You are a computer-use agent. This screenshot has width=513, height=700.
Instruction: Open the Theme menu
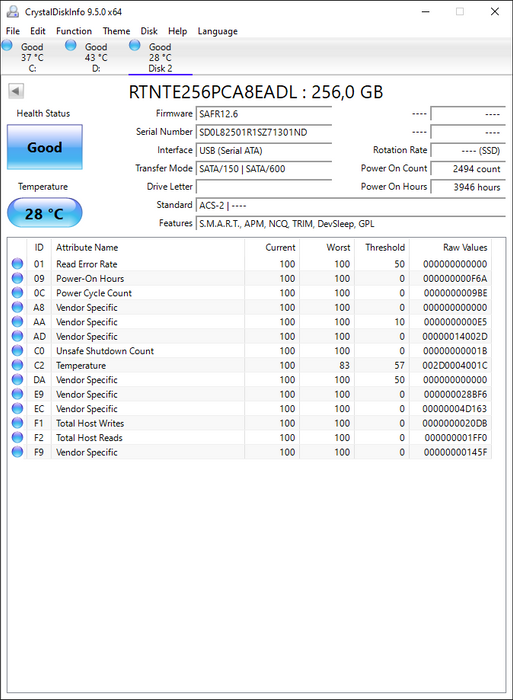tap(116, 31)
